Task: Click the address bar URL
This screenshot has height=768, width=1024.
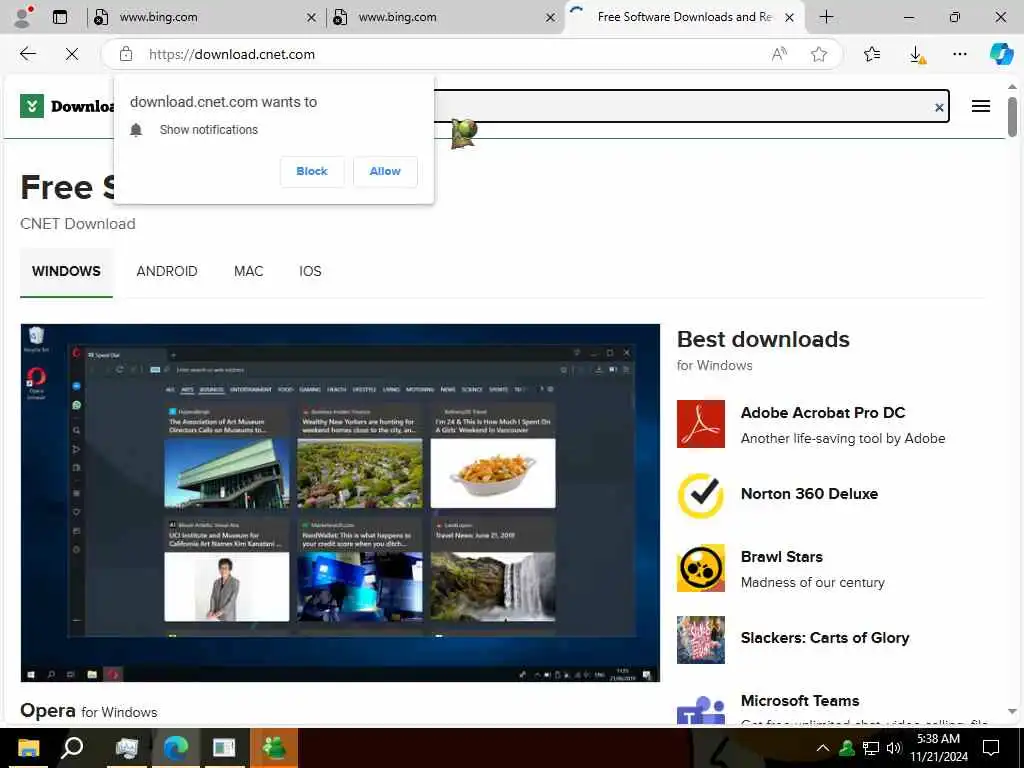Action: (232, 54)
